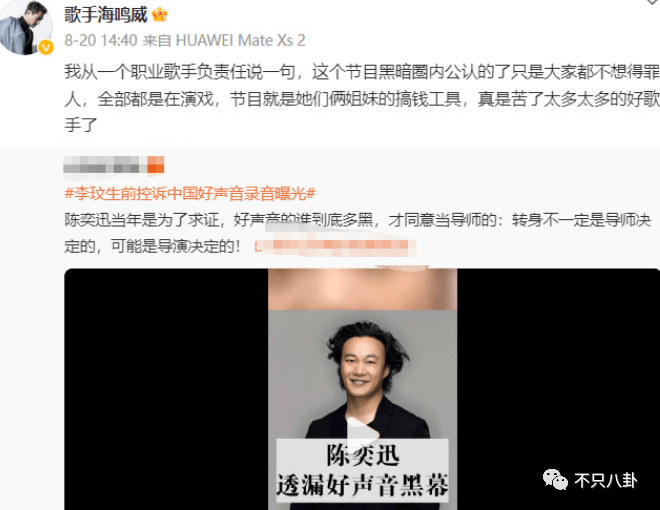660x510 pixels.
Task: Click the 8-20 14:40 post timestamp
Action: click(x=101, y=41)
